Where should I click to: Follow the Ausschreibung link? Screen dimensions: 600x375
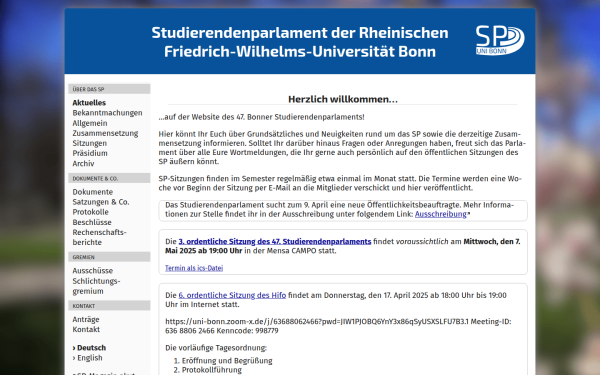[x=441, y=214]
